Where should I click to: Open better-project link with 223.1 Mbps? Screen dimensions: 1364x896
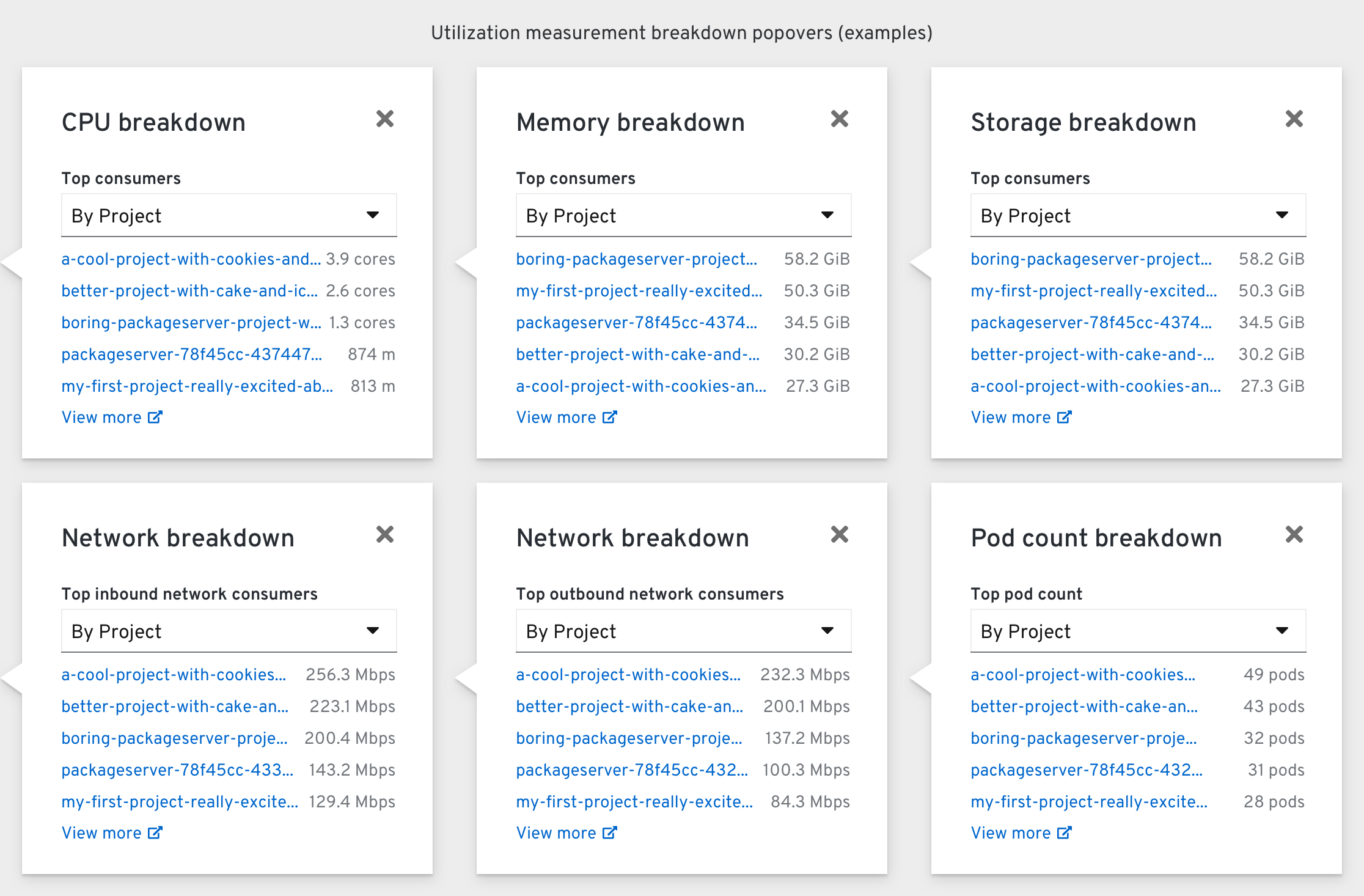(x=175, y=707)
